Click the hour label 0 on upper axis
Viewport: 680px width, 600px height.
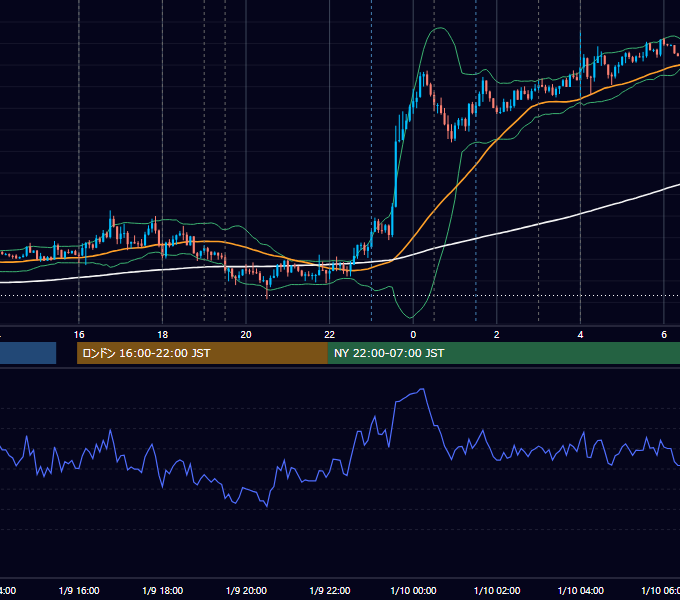[x=413, y=335]
